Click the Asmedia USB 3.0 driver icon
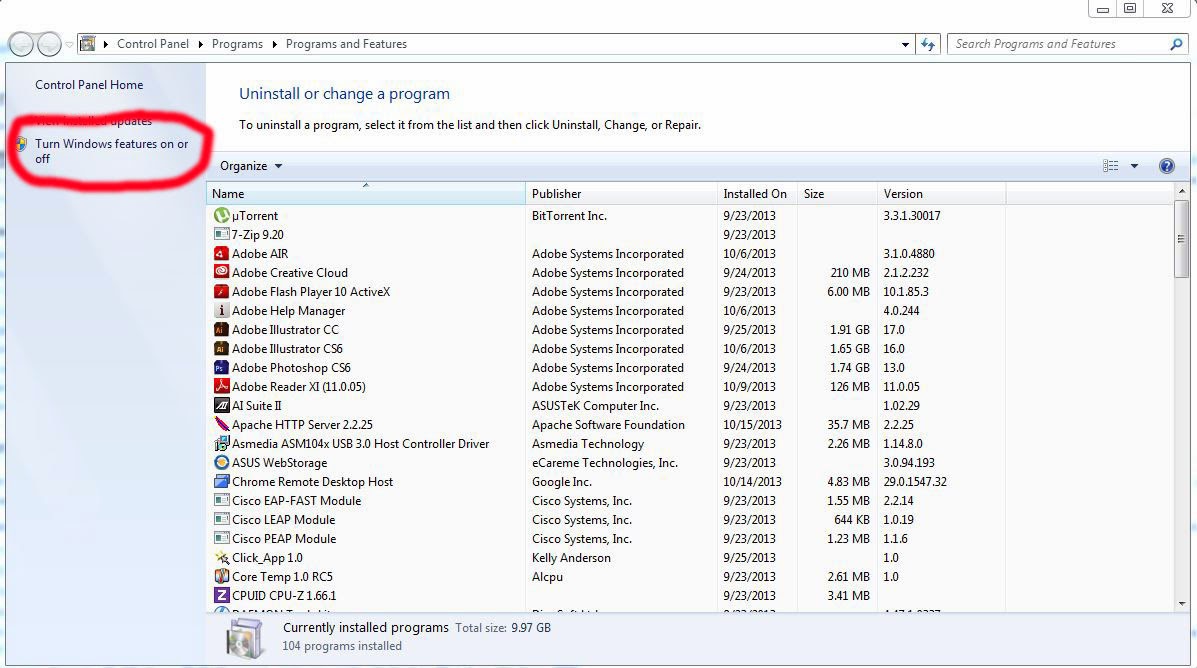The image size is (1197, 668). tap(221, 444)
